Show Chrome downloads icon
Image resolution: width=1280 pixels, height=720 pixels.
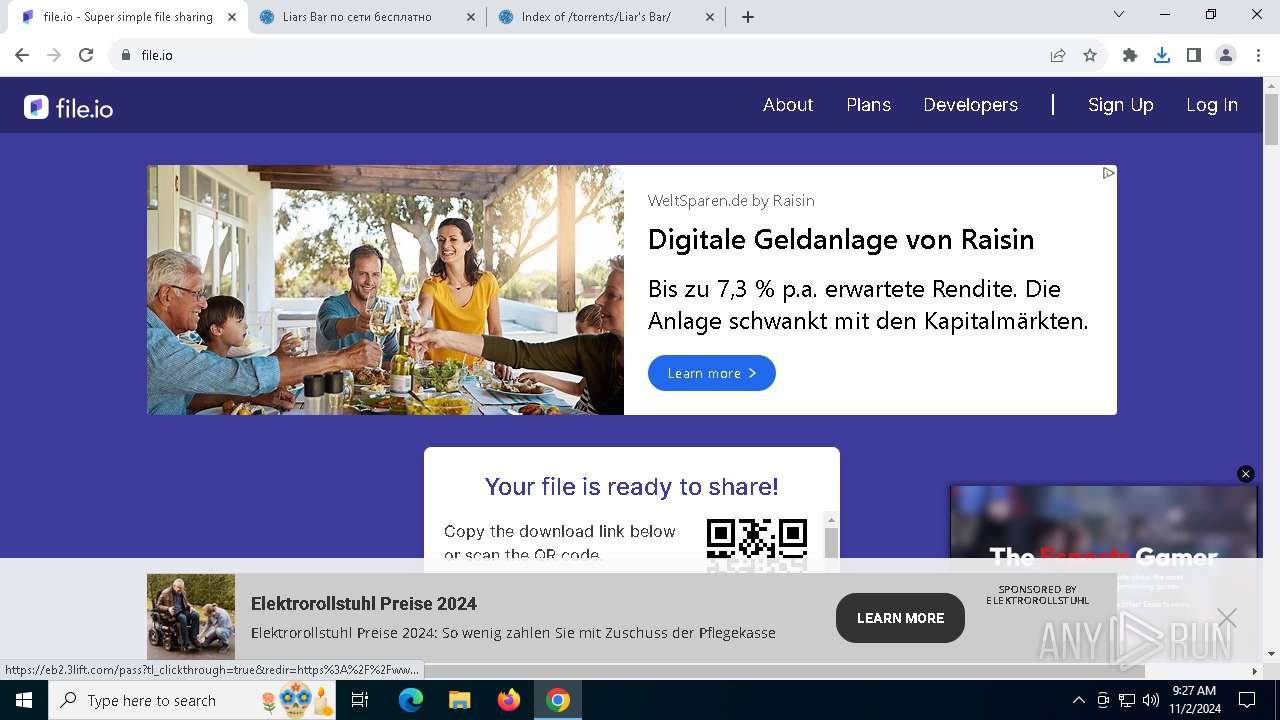tap(1162, 55)
